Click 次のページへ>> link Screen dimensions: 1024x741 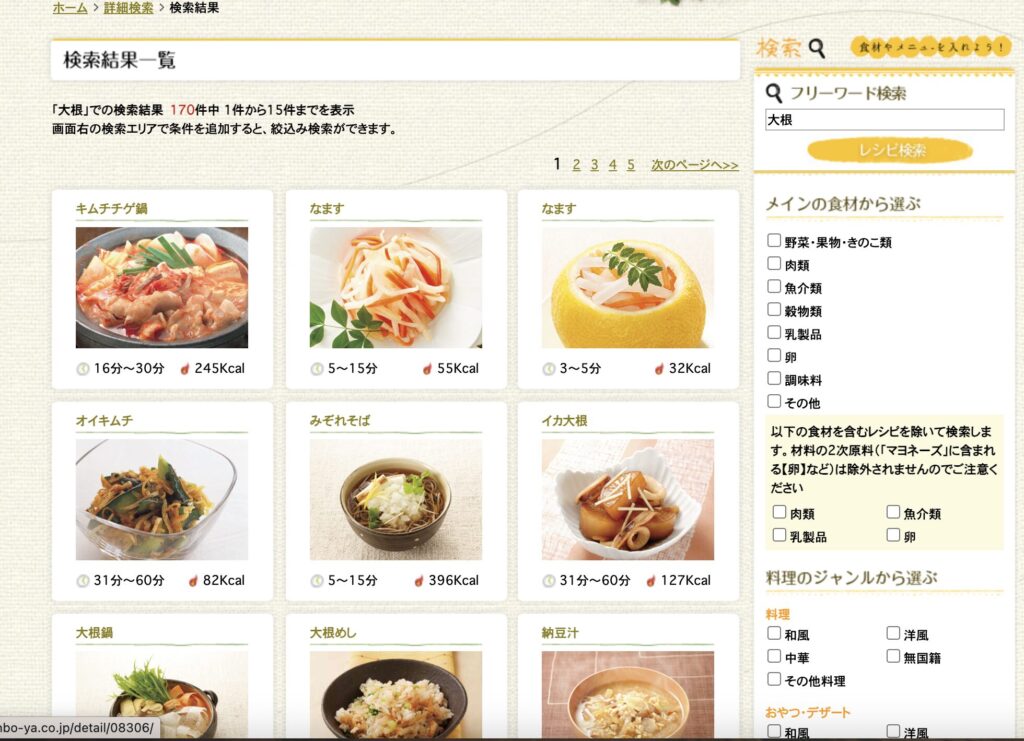coord(694,165)
